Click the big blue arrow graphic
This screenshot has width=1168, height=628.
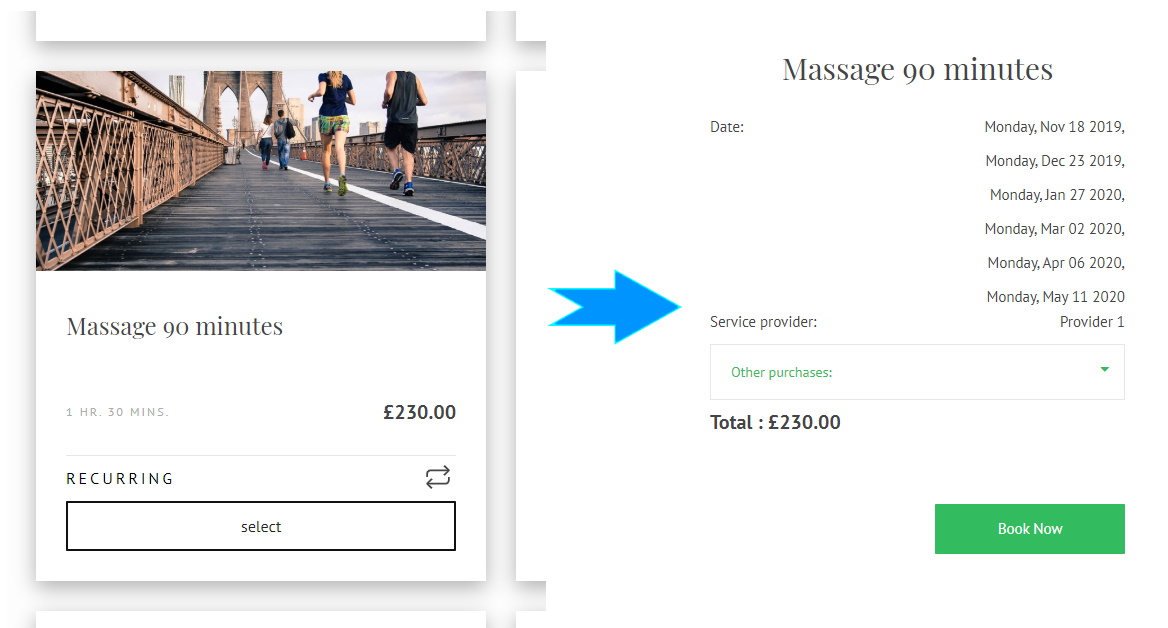(614, 306)
